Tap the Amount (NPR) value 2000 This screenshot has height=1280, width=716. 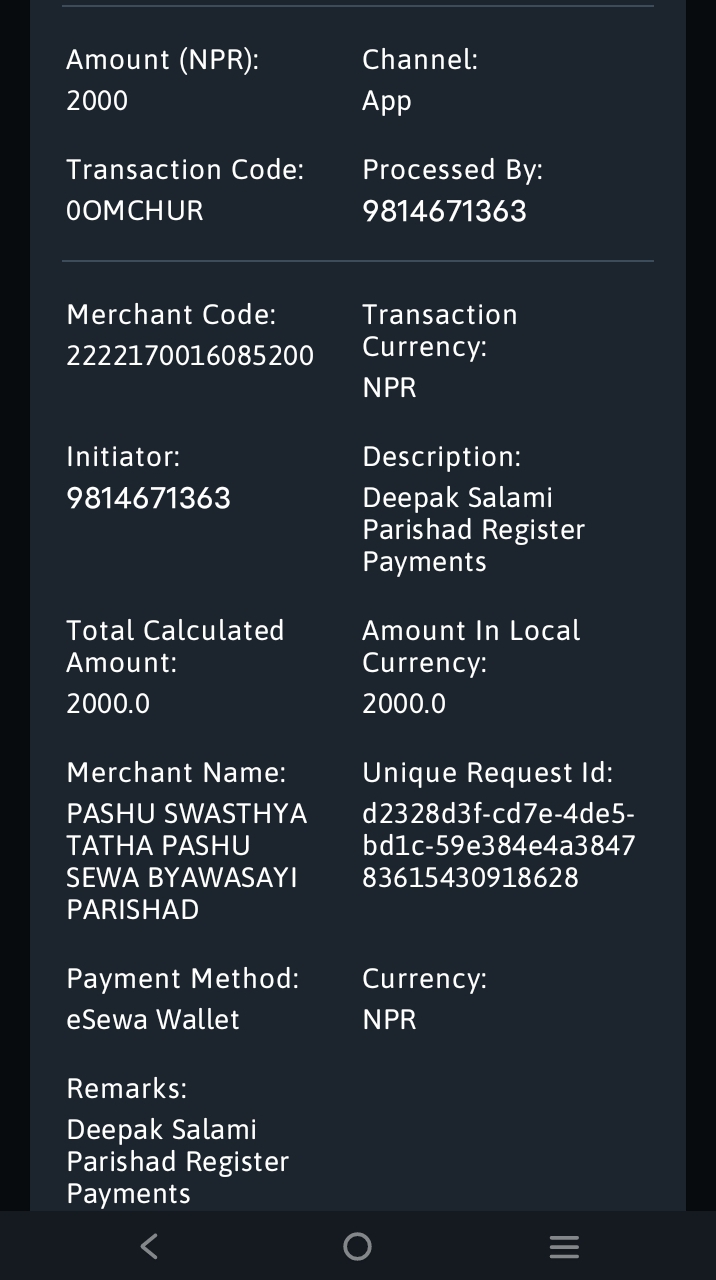click(x=97, y=101)
